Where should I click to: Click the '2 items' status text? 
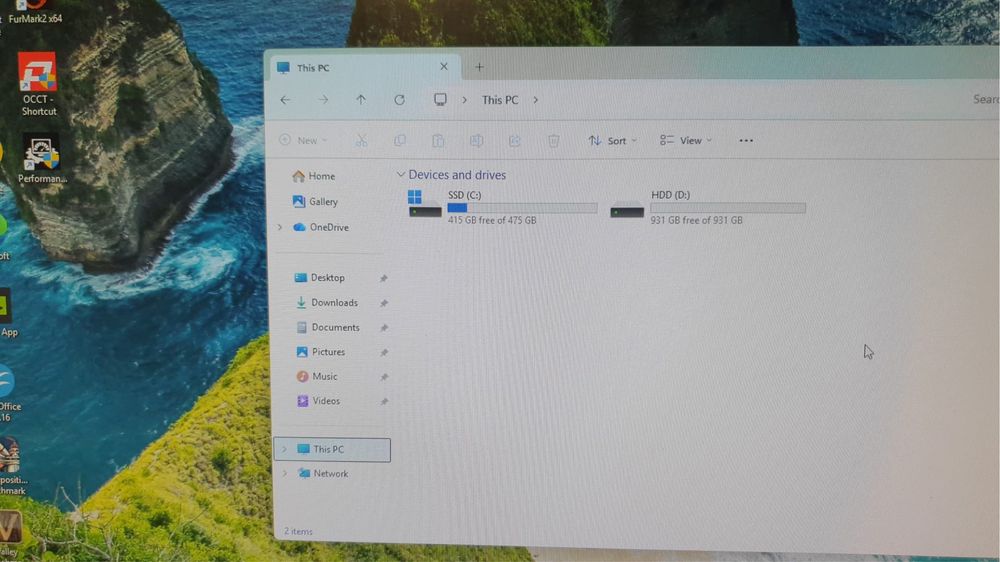click(298, 531)
